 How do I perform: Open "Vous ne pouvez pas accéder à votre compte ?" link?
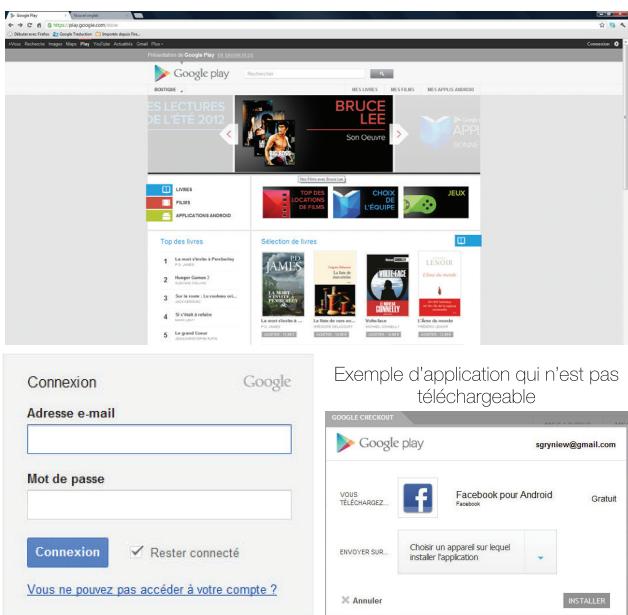152,589
